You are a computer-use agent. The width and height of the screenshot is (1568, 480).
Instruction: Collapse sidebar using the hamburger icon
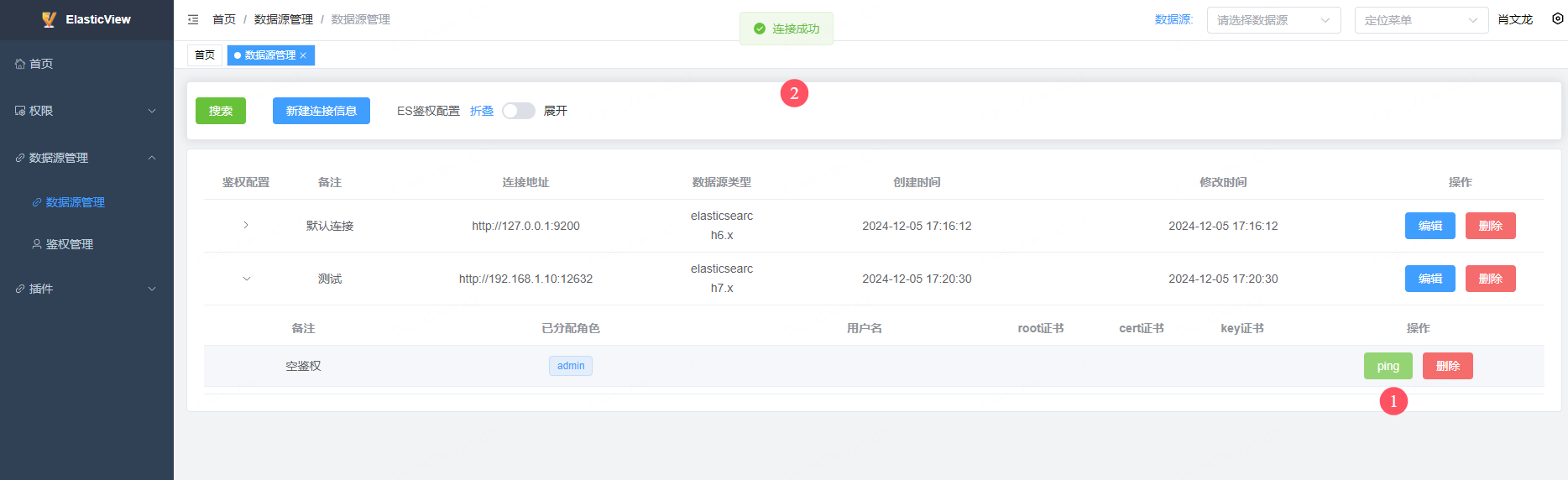point(193,19)
